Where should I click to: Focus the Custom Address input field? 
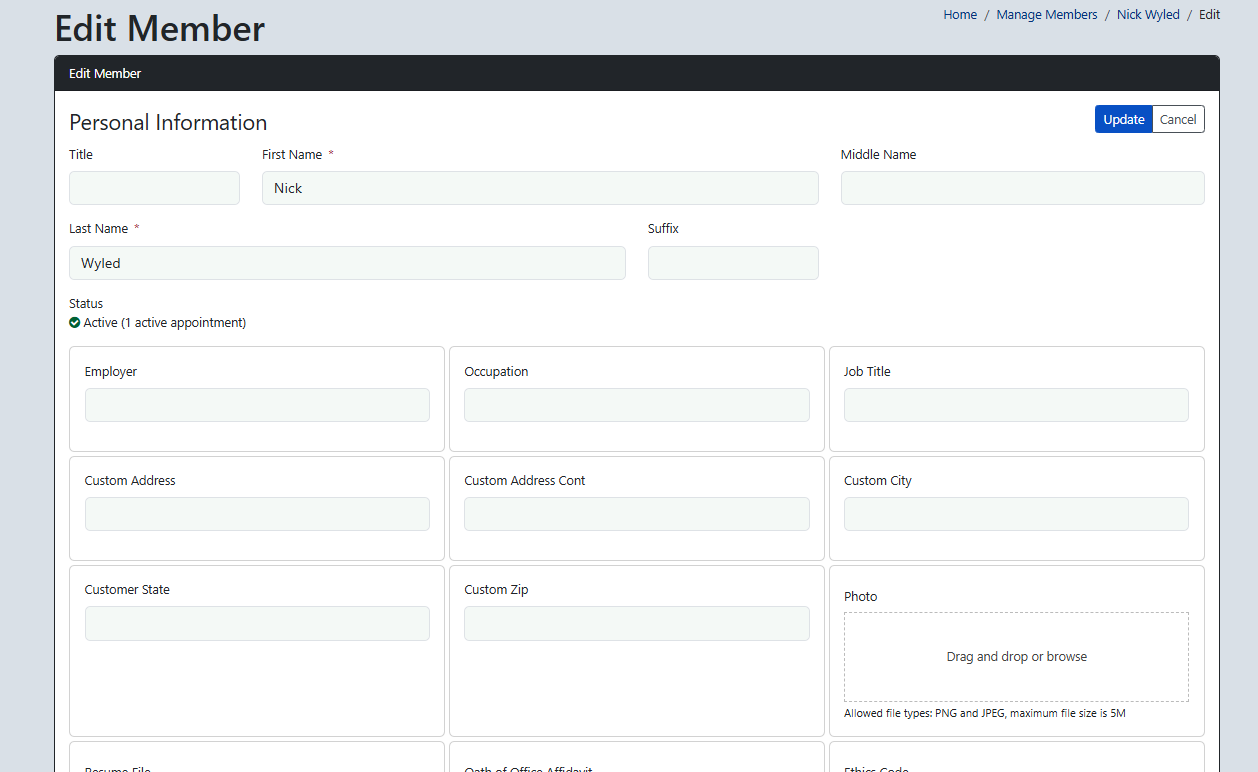coord(257,514)
